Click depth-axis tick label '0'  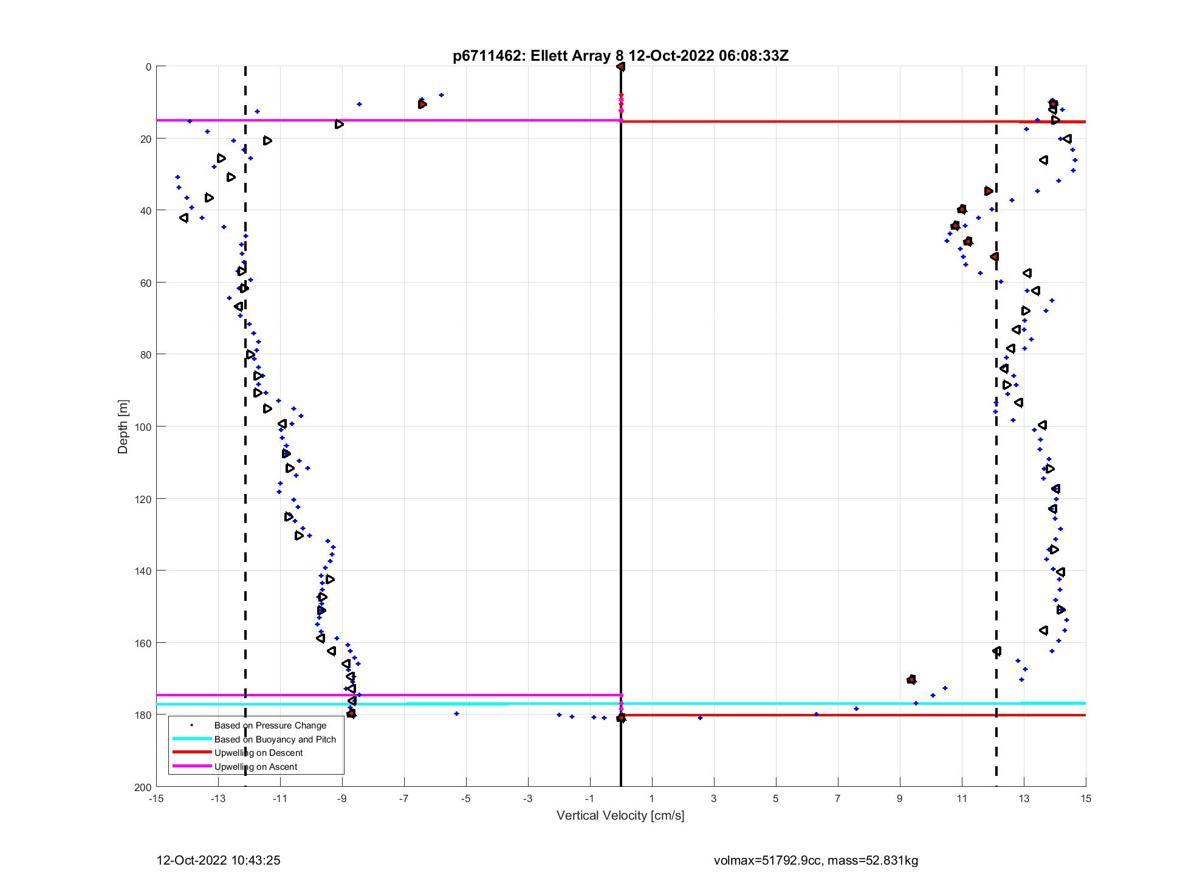pyautogui.click(x=148, y=67)
